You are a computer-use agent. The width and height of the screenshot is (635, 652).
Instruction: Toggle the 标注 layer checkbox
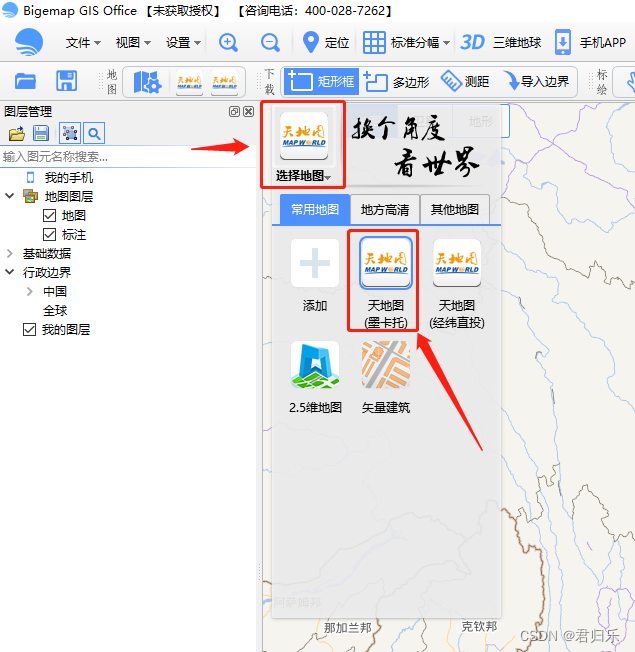(49, 235)
